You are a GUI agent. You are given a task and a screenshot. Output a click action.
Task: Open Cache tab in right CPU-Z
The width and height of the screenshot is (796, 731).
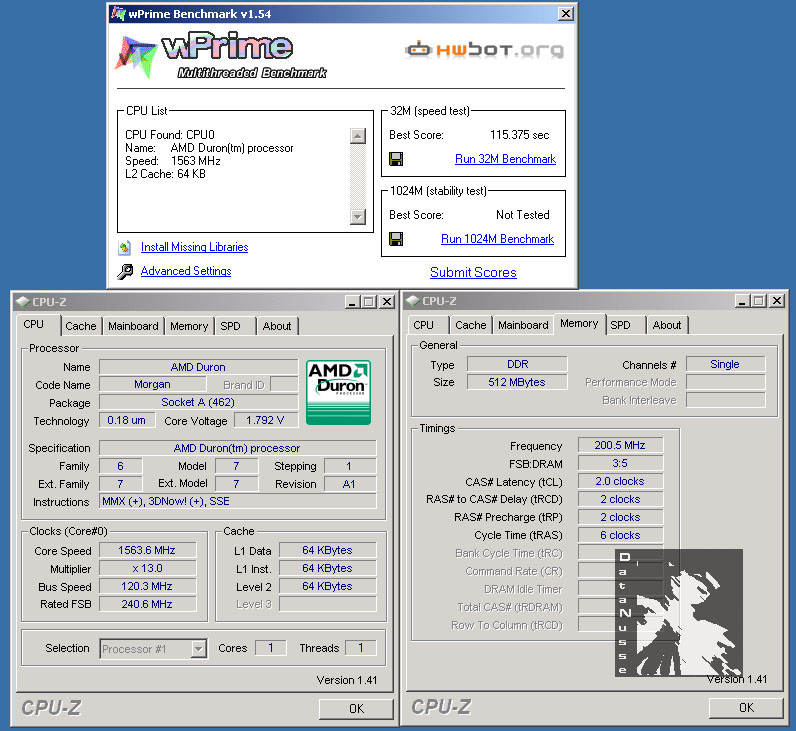tap(471, 325)
